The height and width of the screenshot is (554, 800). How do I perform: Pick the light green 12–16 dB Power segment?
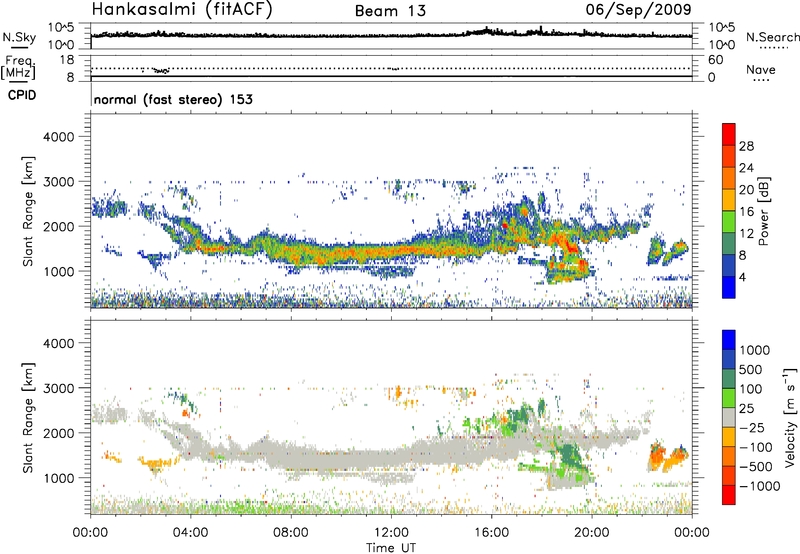point(729,222)
